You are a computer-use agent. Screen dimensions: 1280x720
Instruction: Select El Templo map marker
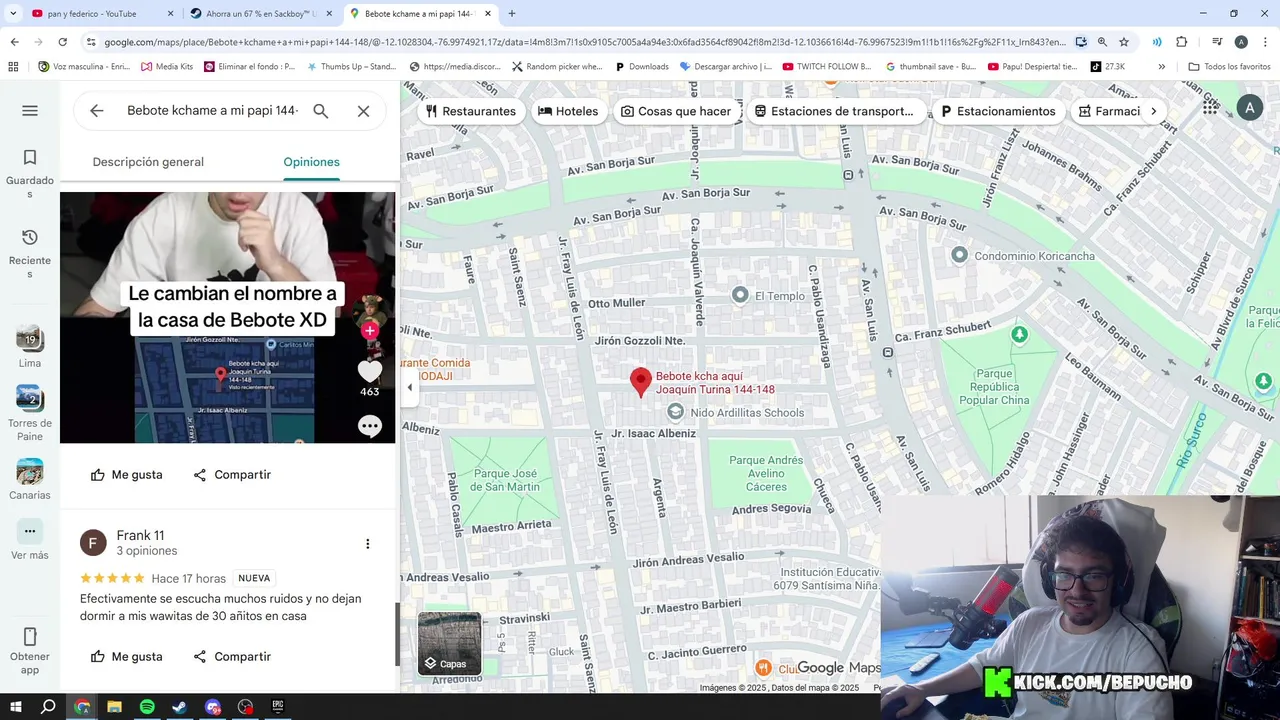740,294
